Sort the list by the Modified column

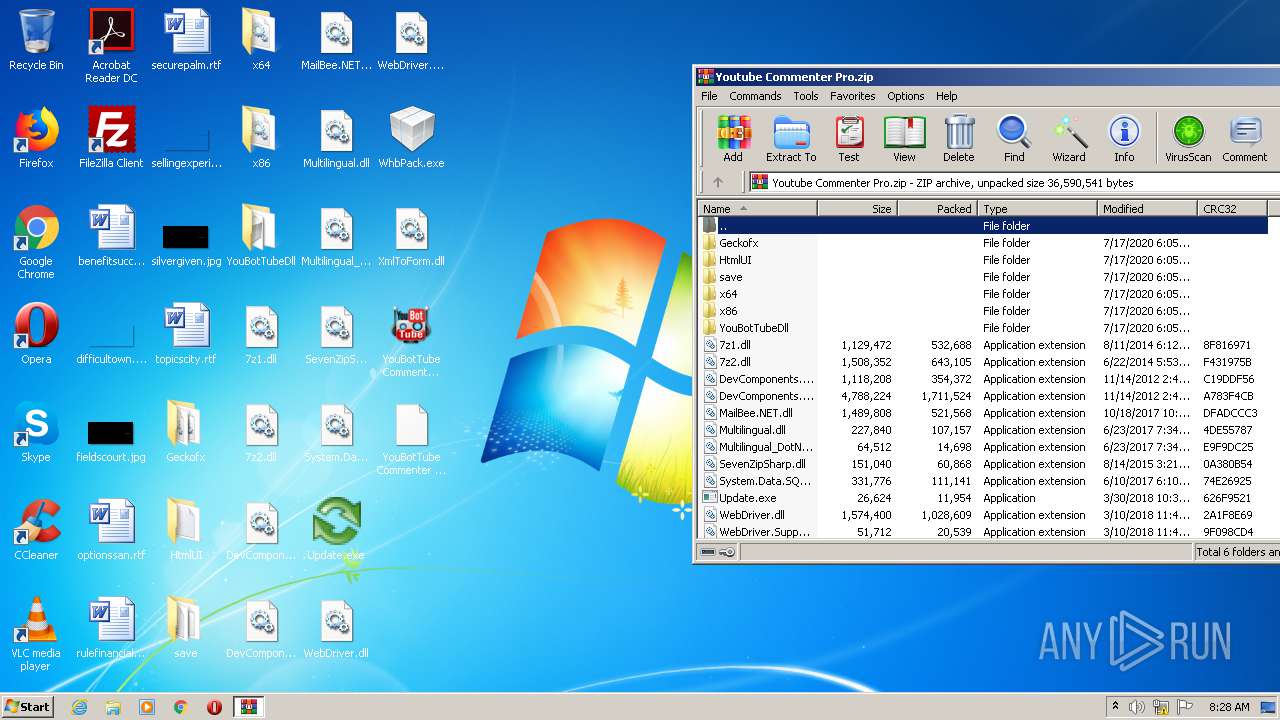tap(1147, 208)
